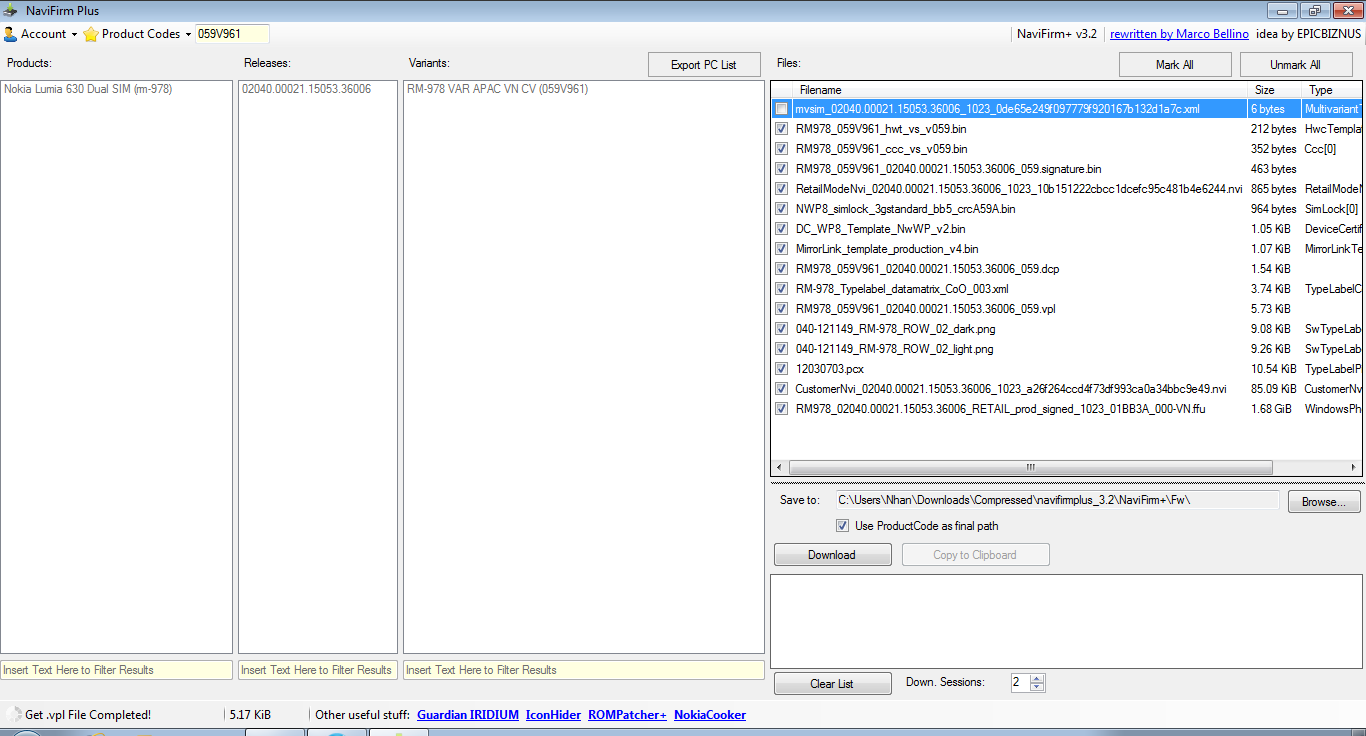Click the download log output box
The width and height of the screenshot is (1366, 736).
1066,620
